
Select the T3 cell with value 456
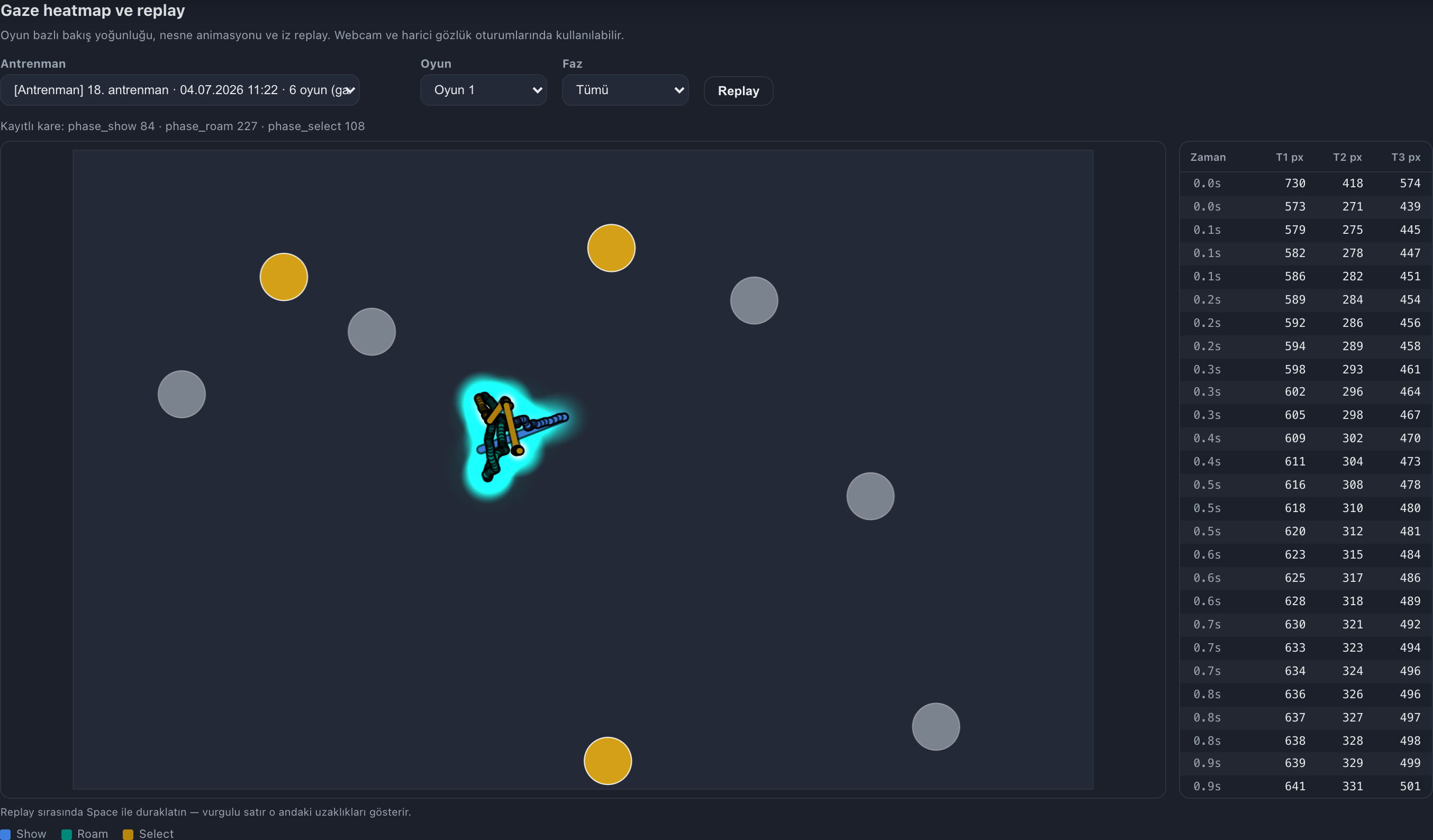pyautogui.click(x=1410, y=323)
